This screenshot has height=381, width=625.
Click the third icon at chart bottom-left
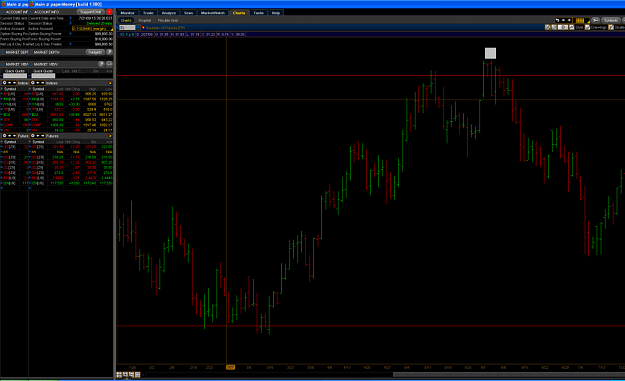point(131,375)
